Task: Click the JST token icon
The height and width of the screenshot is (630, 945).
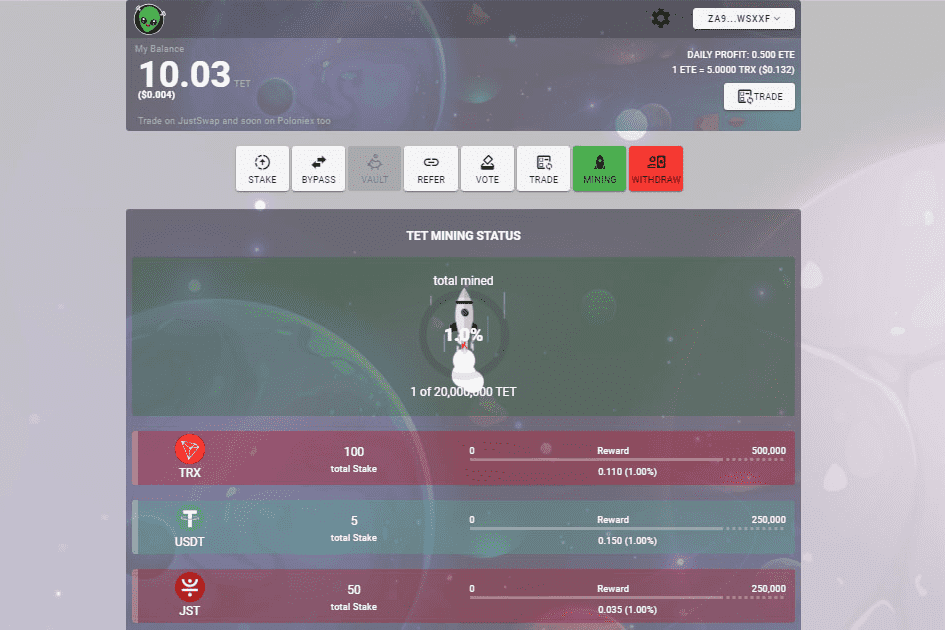Action: pos(189,587)
